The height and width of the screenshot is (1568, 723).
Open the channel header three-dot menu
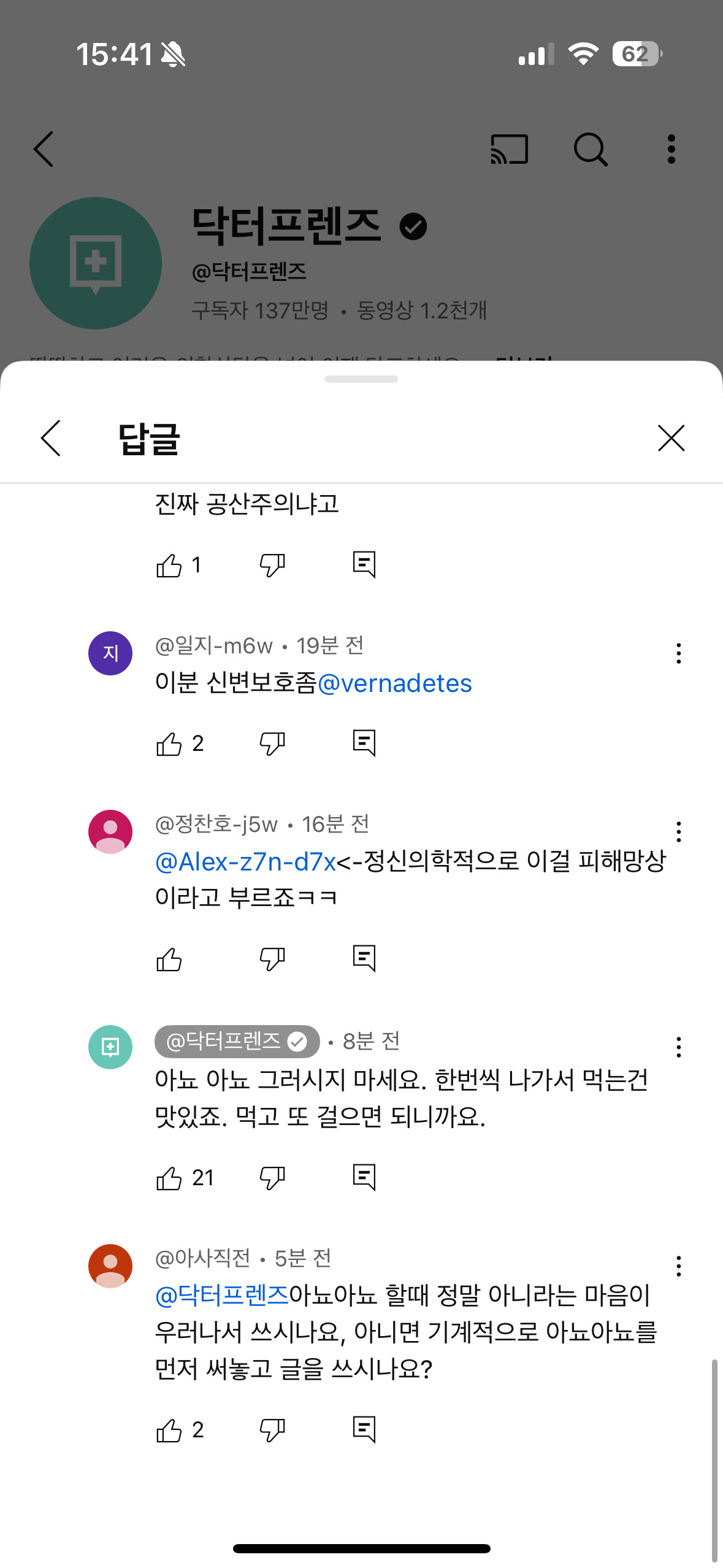671,149
